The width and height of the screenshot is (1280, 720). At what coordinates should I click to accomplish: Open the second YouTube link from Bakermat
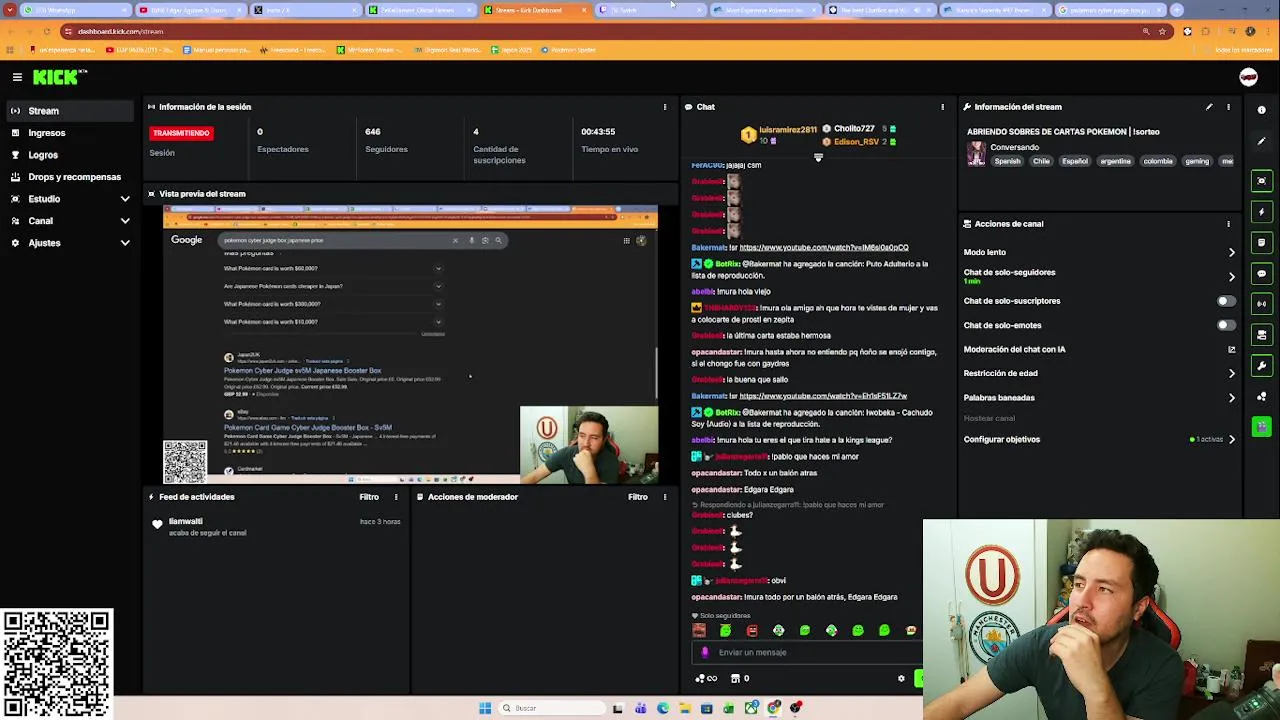(x=823, y=396)
